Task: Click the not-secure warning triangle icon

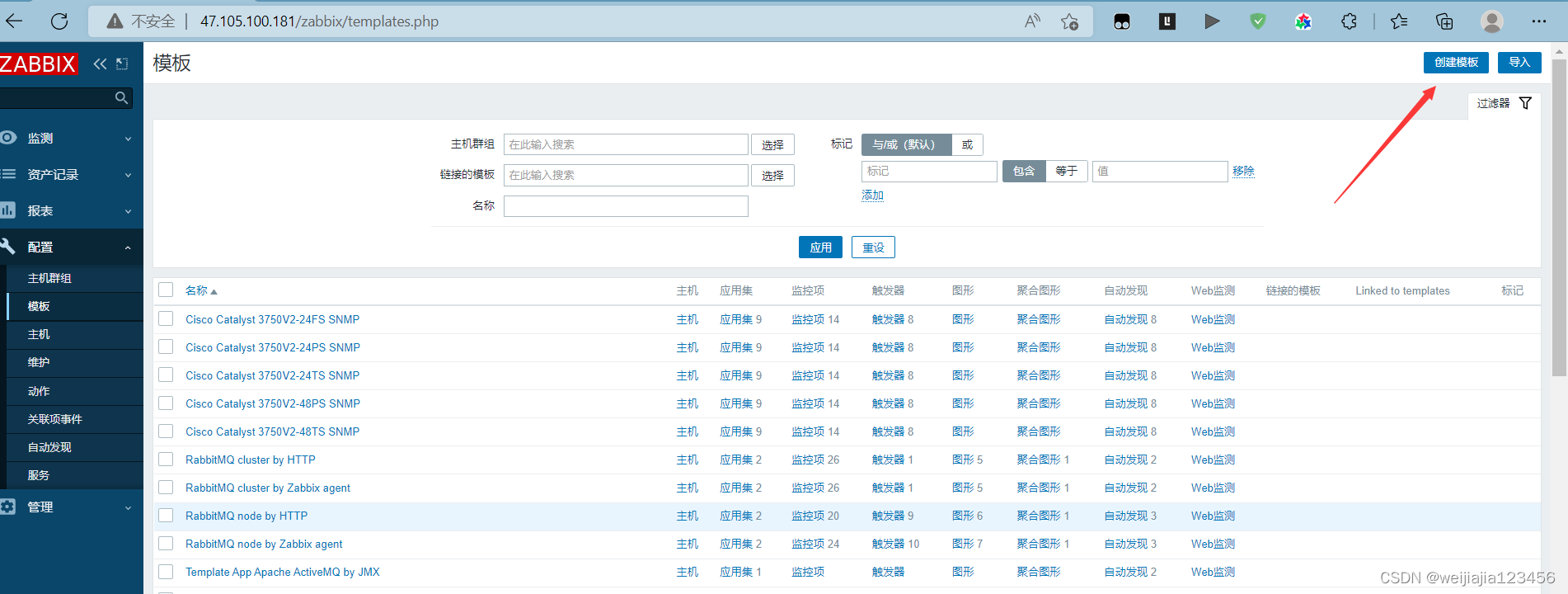Action: [x=115, y=21]
